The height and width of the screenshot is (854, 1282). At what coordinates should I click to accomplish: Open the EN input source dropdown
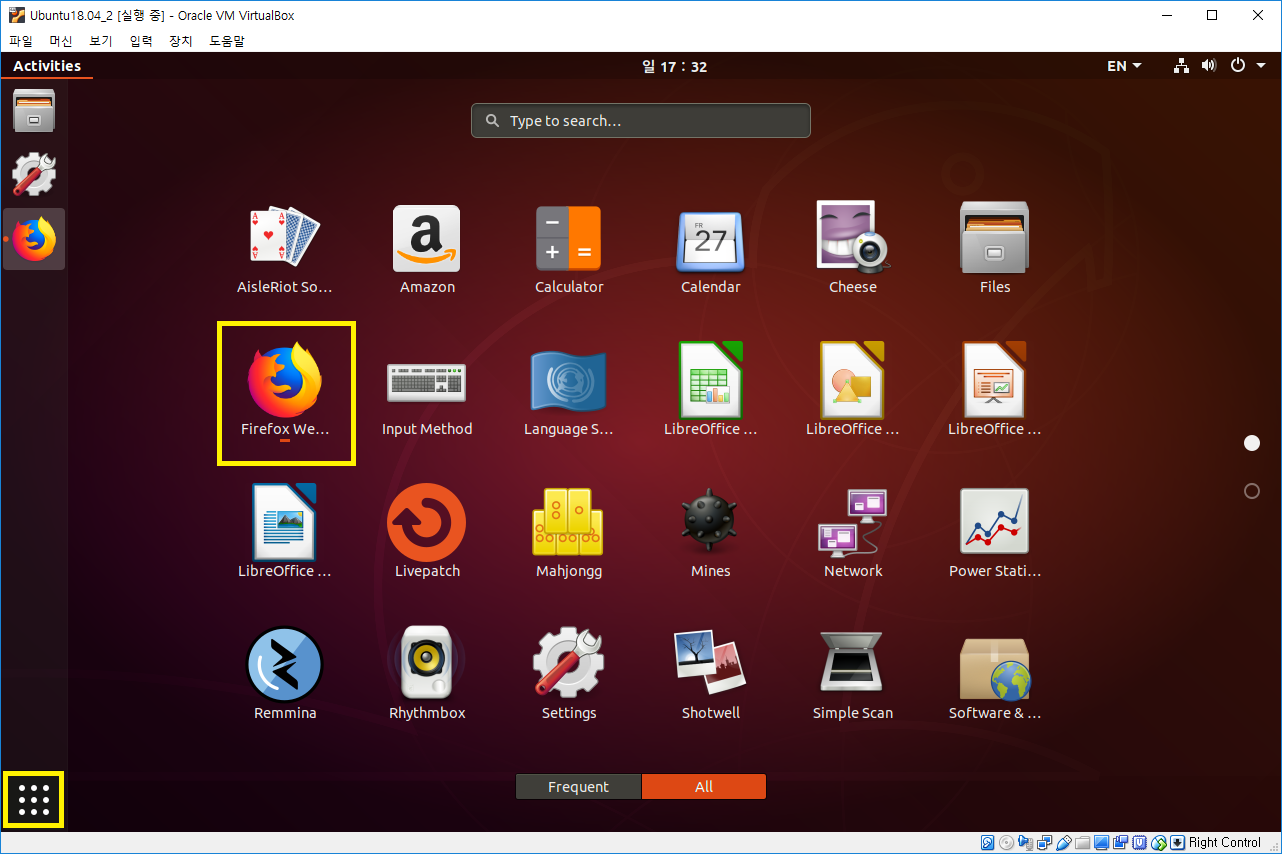point(1124,66)
